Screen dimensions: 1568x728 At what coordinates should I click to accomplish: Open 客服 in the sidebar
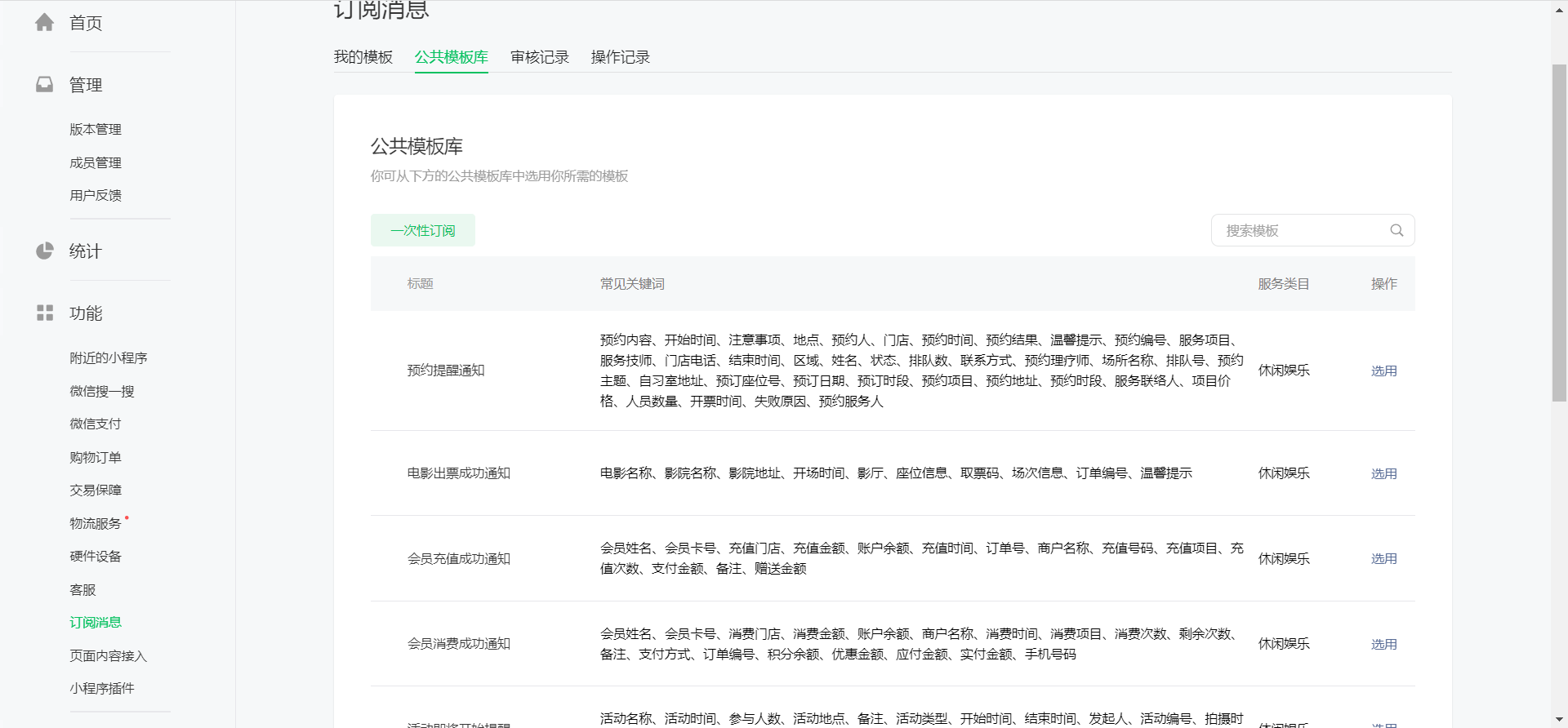point(82,589)
